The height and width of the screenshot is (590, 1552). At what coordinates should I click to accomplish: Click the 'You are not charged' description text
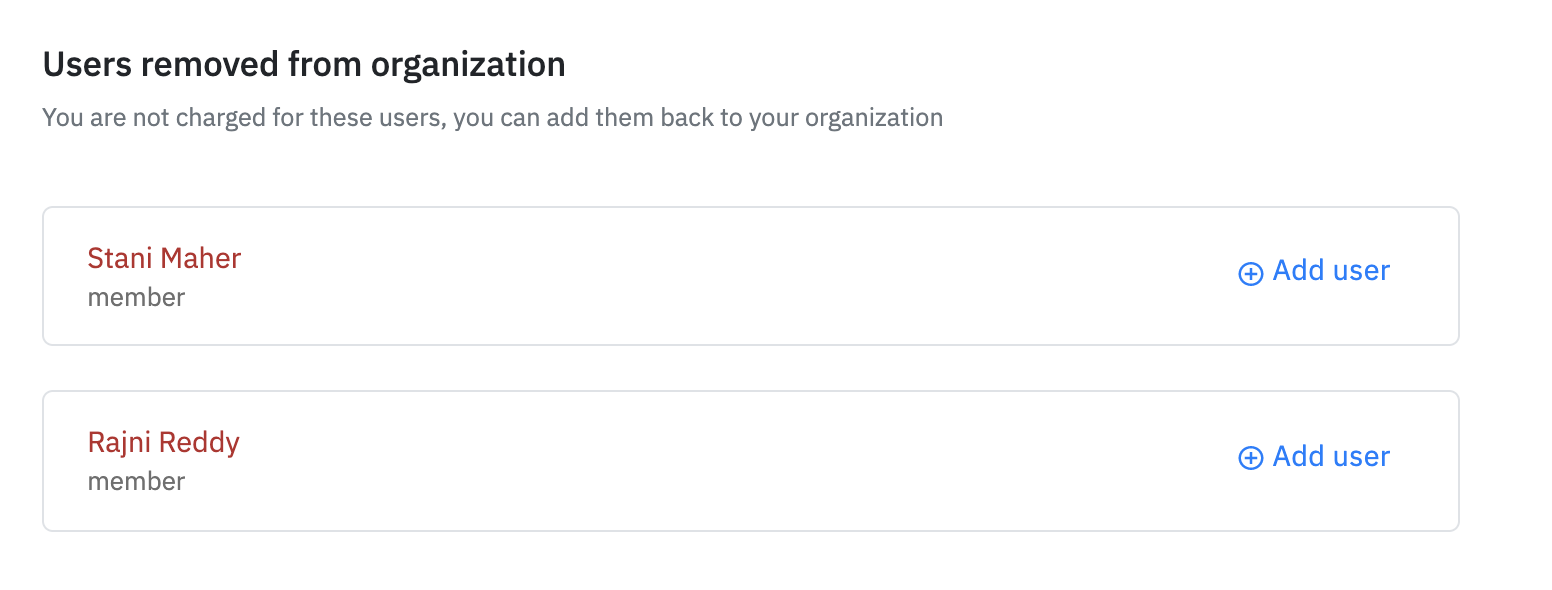coord(493,118)
